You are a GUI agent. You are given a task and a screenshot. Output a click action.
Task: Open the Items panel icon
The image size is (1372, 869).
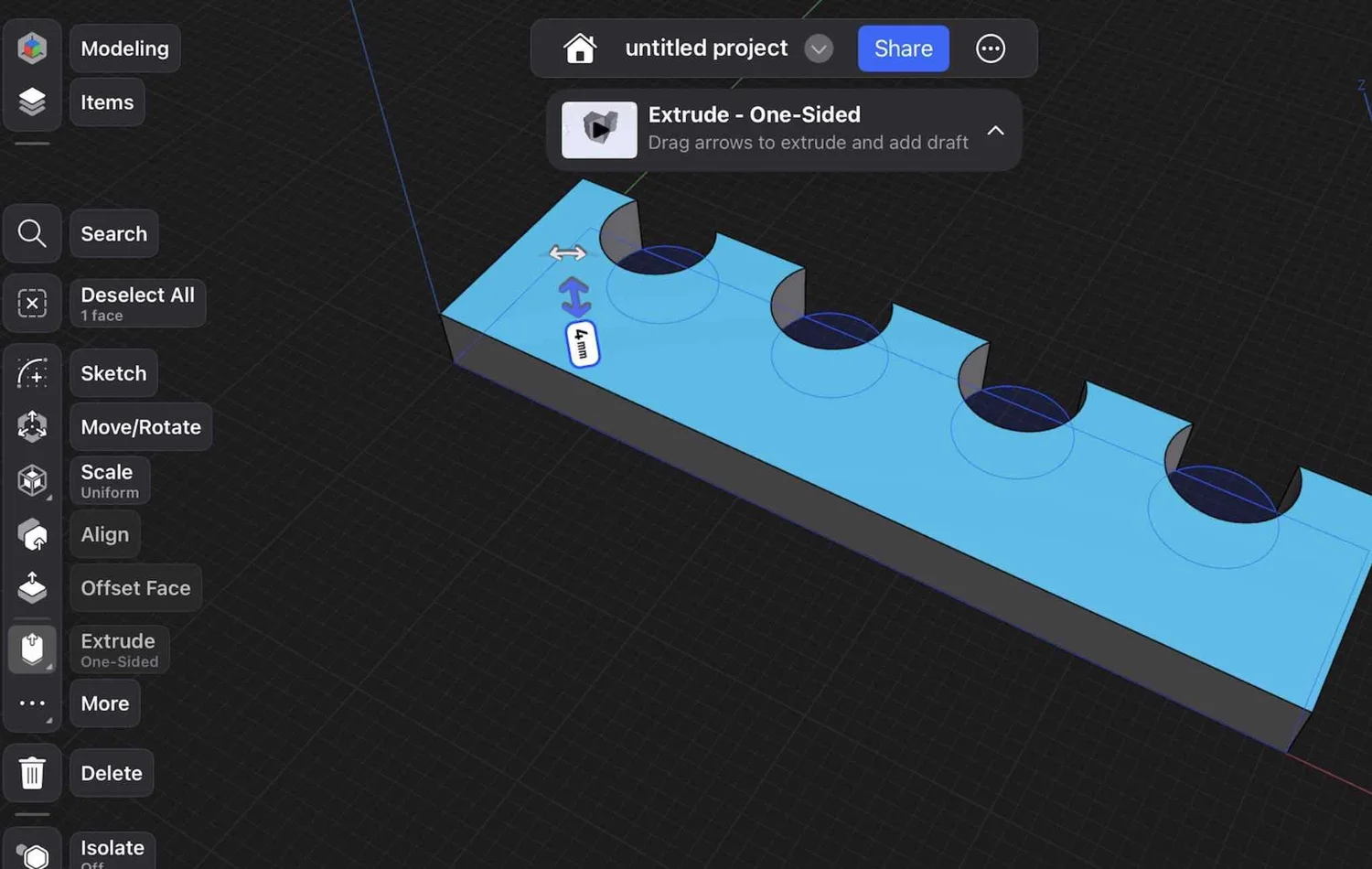pyautogui.click(x=32, y=102)
